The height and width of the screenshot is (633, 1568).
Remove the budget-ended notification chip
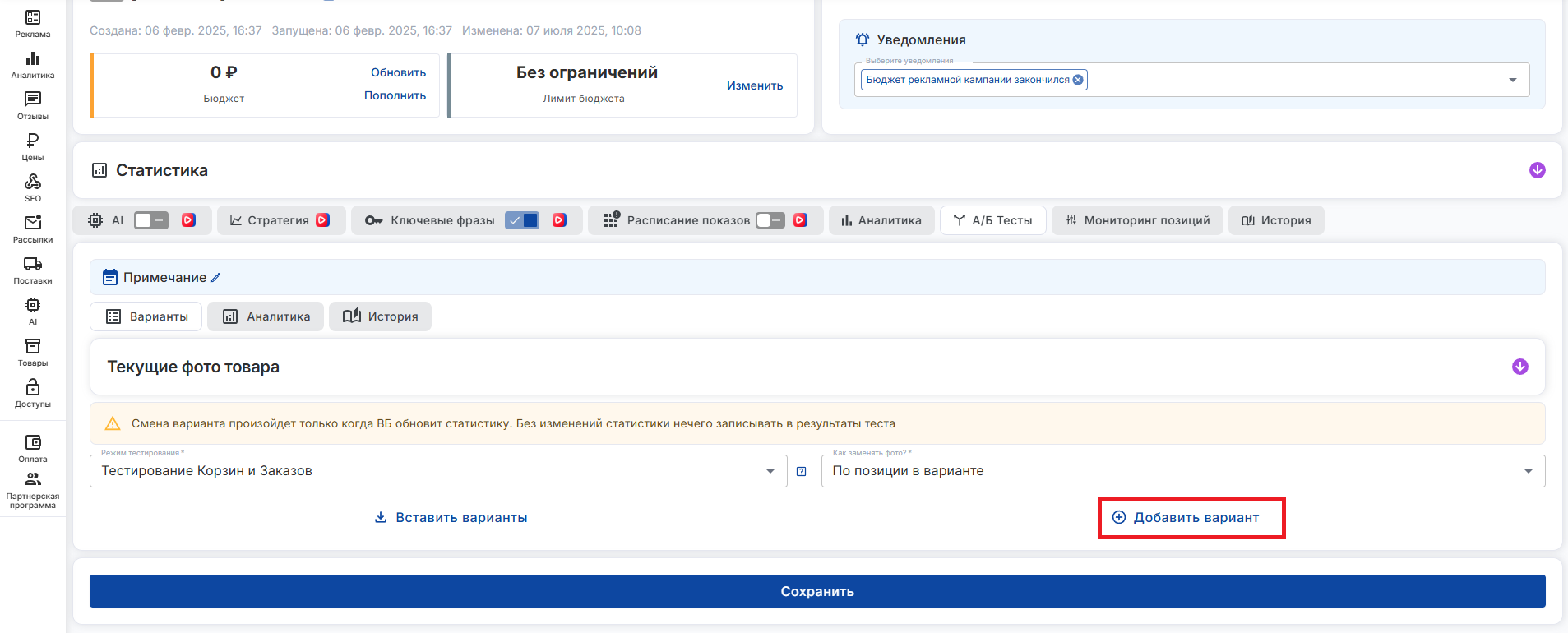pyautogui.click(x=1078, y=80)
